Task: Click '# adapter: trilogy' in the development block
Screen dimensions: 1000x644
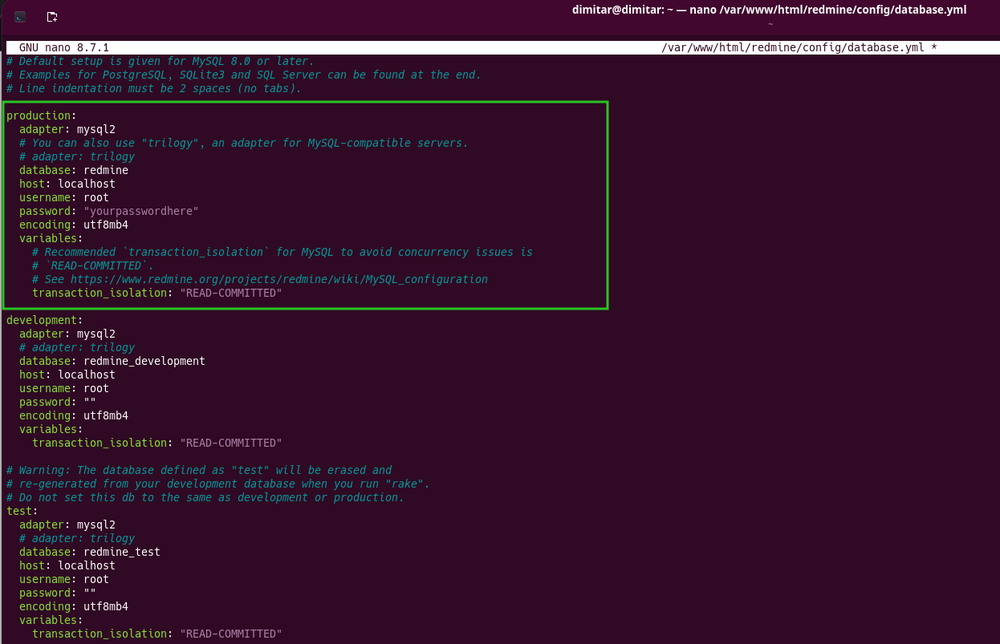Action: coord(77,348)
